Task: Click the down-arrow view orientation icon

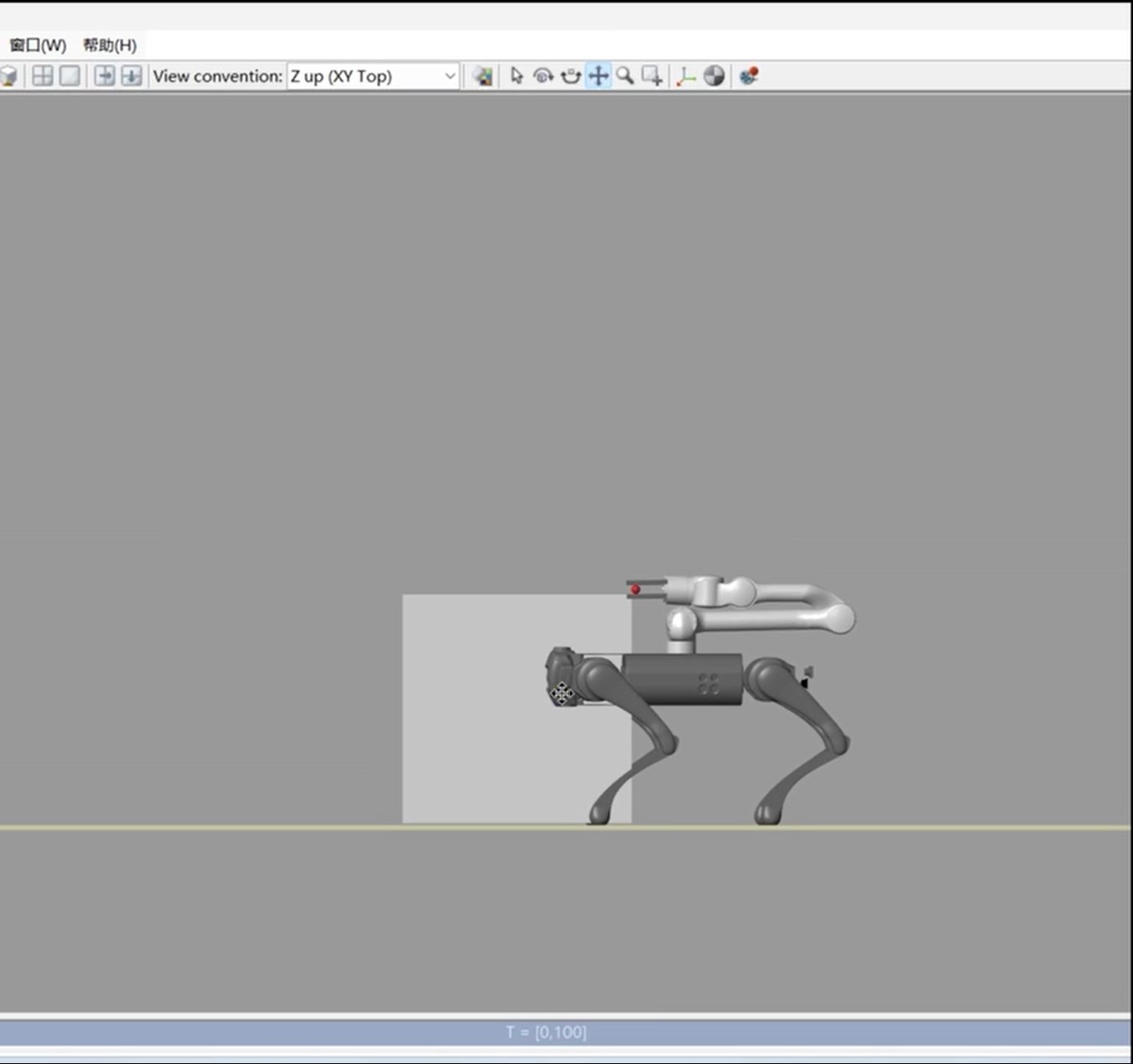Action: [131, 76]
